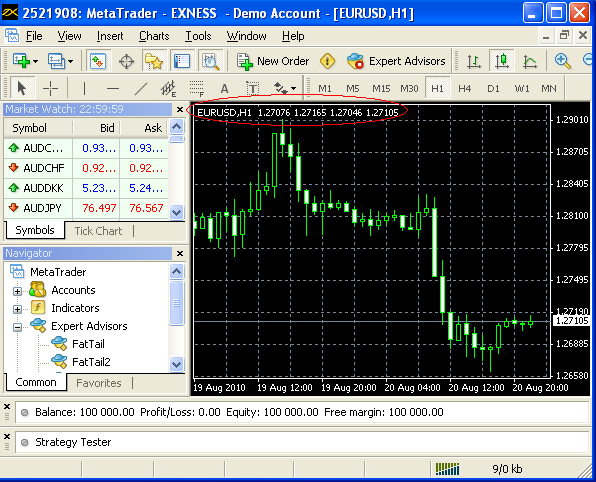596x482 pixels.
Task: Select the Fibonacci Retracement tool
Action: [x=197, y=89]
